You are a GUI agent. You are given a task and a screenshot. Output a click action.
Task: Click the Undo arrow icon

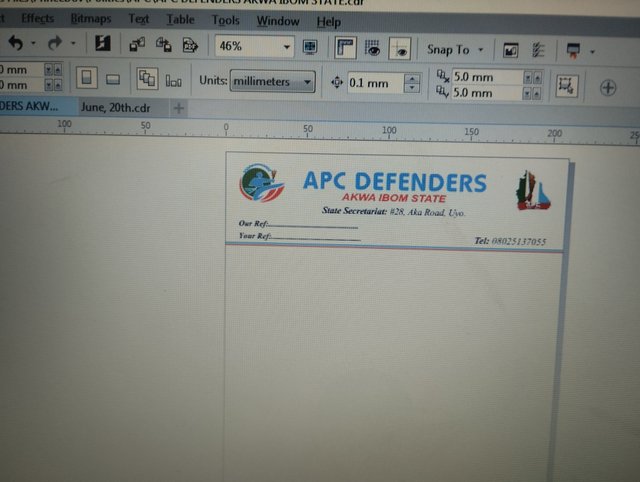pyautogui.click(x=16, y=42)
